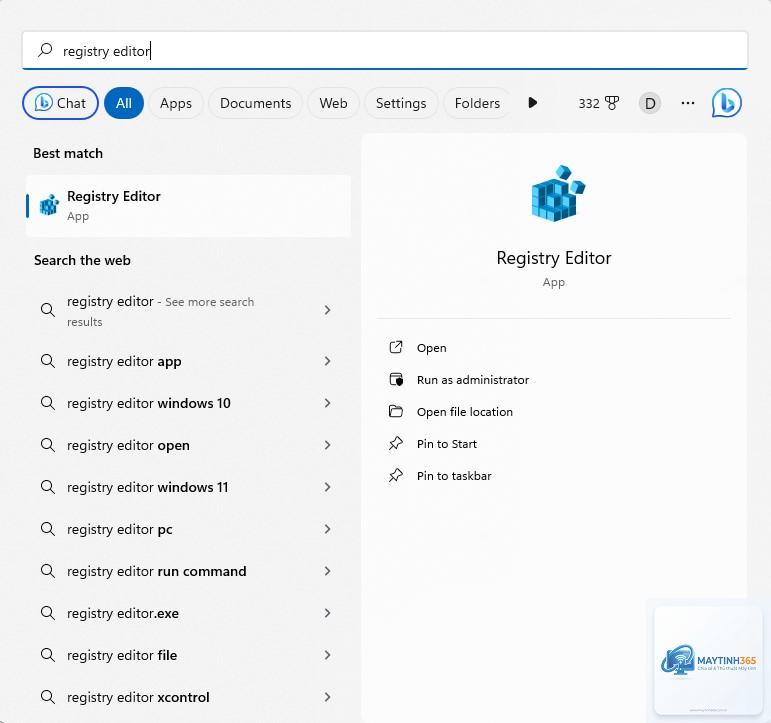Expand chevron for 'registry editor open'
The height and width of the screenshot is (723, 771).
pyautogui.click(x=327, y=445)
